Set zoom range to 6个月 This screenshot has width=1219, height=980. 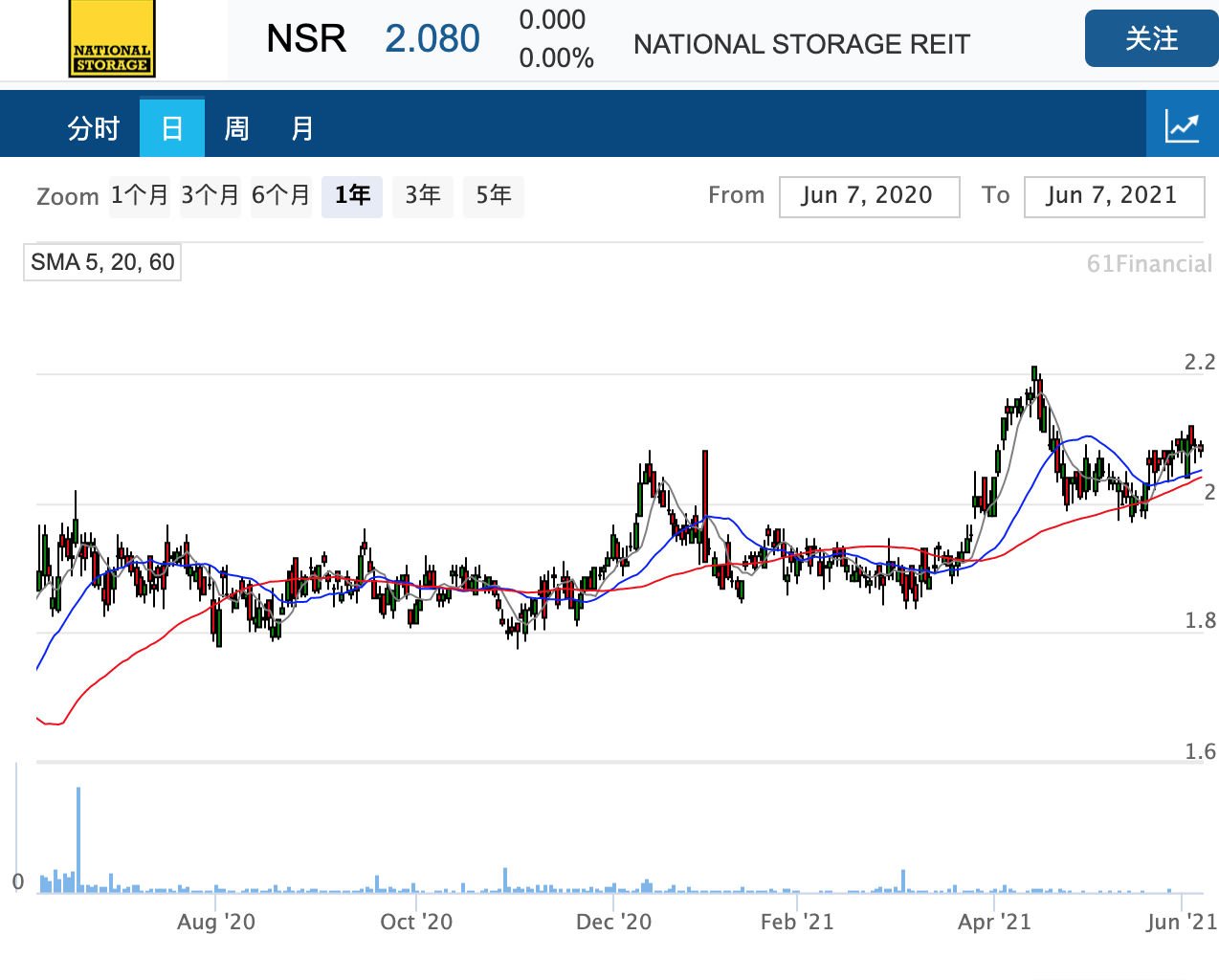click(x=281, y=196)
